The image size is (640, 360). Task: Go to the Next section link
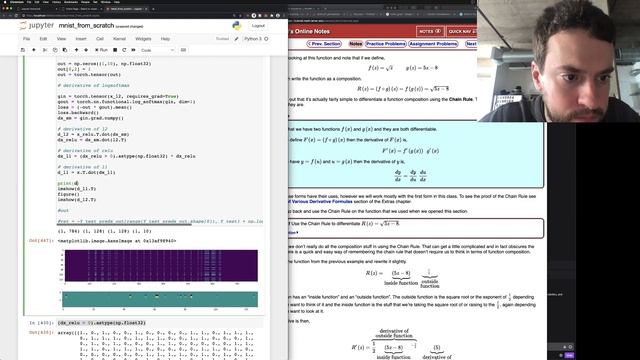[471, 44]
